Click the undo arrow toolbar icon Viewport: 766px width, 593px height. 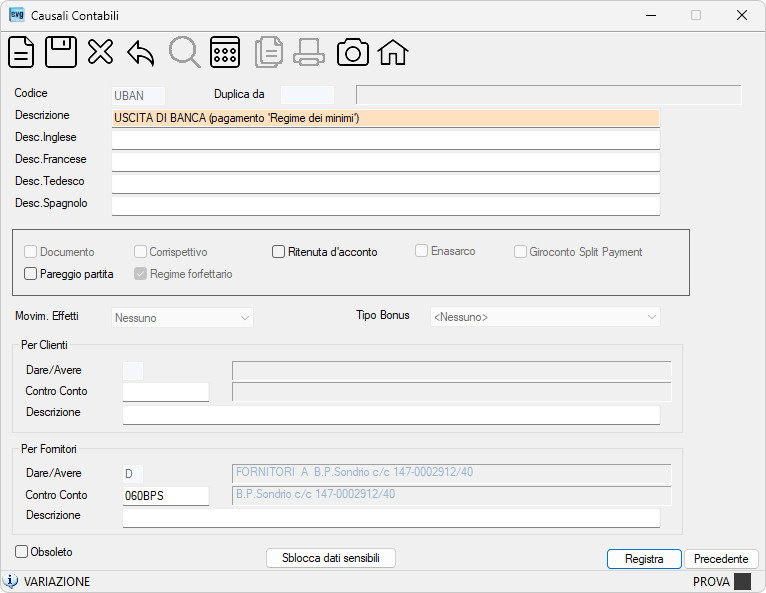coord(141,53)
